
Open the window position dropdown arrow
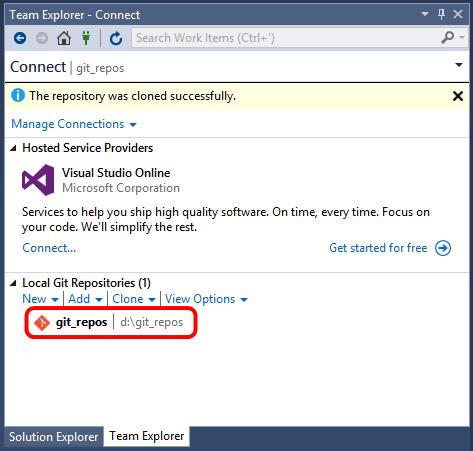pos(425,14)
